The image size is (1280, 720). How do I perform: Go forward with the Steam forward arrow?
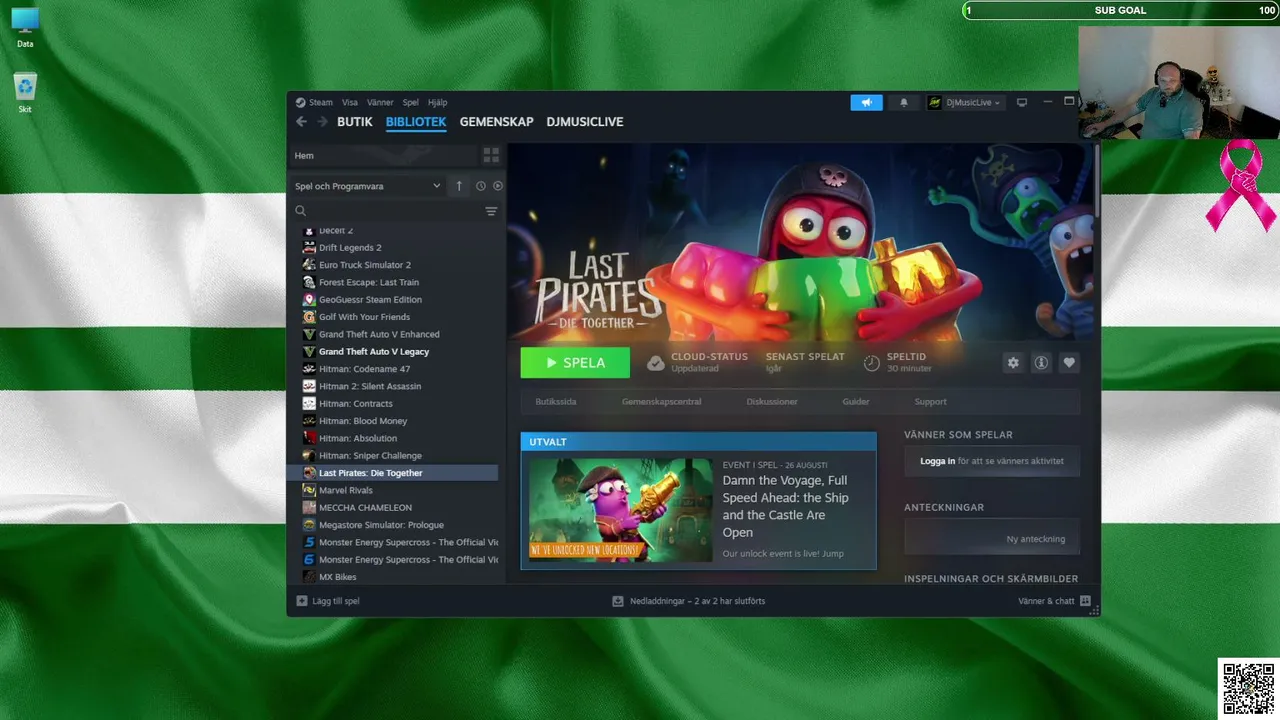[x=322, y=122]
